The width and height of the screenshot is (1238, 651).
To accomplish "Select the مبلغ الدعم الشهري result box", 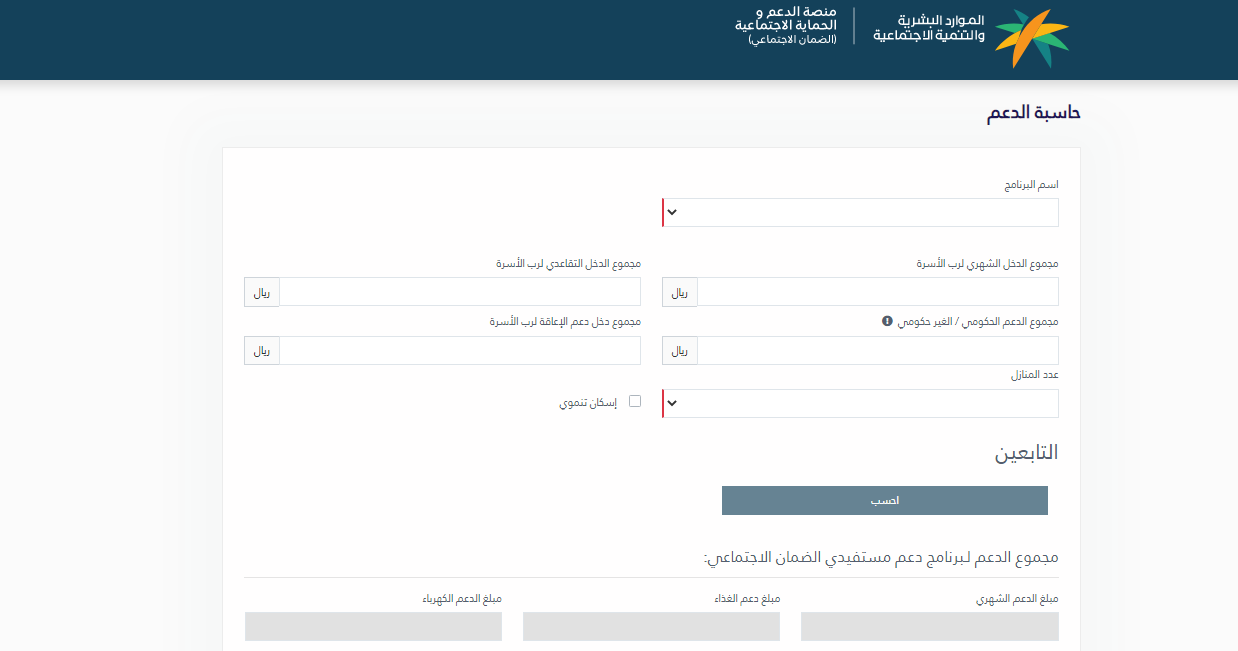I will 929,626.
